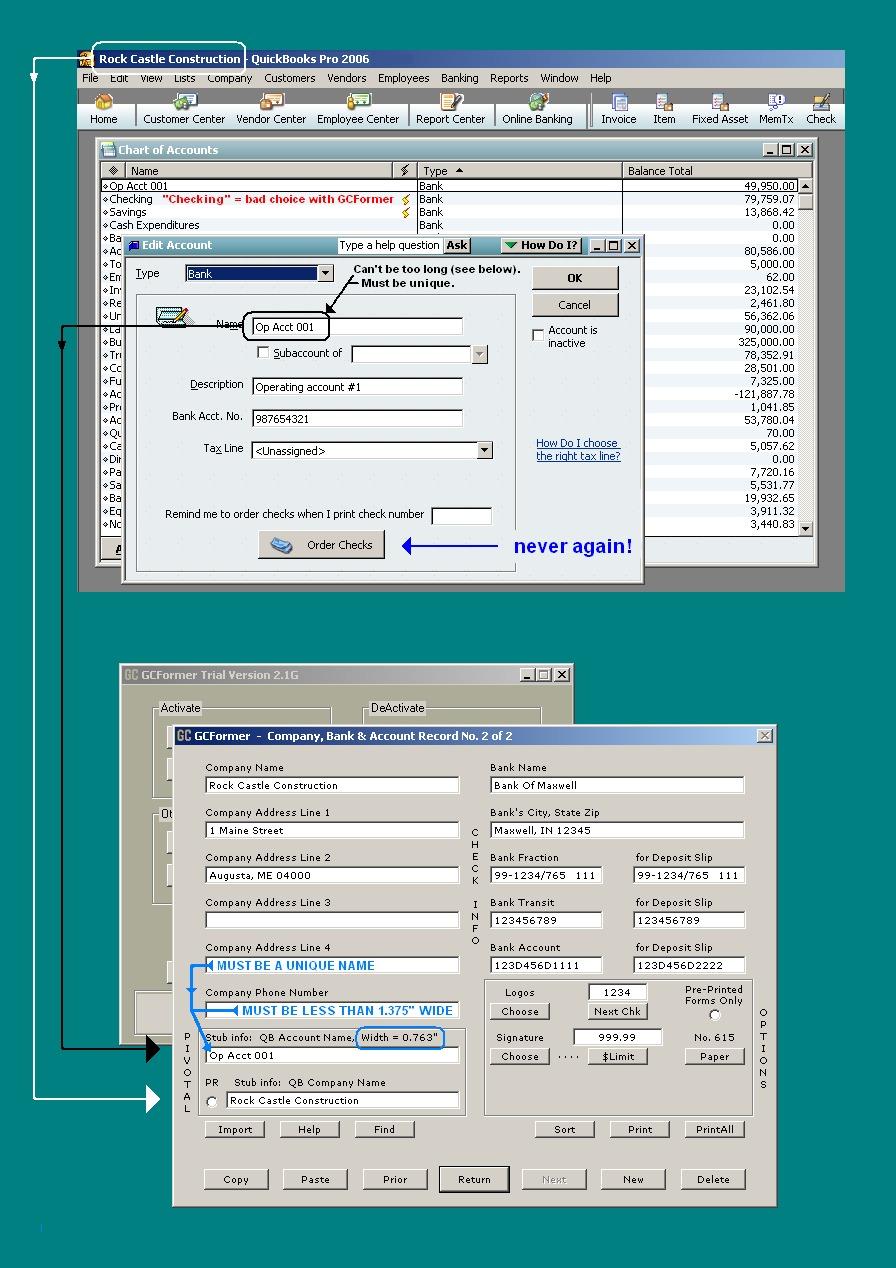Click OK in Edit Account dialog
This screenshot has width=896, height=1268.
tap(575, 278)
